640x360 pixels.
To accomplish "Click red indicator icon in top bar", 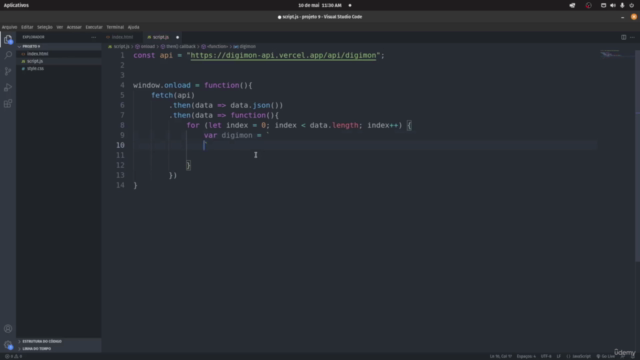I will point(588,5).
